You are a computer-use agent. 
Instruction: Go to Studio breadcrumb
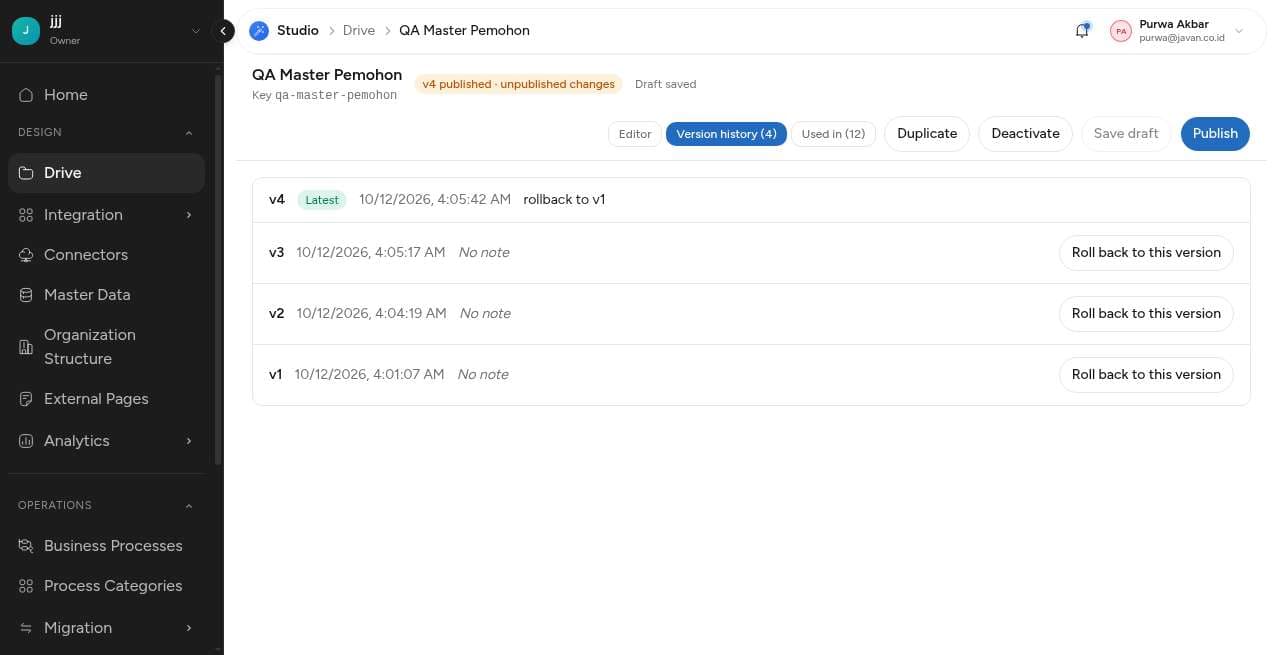point(298,31)
